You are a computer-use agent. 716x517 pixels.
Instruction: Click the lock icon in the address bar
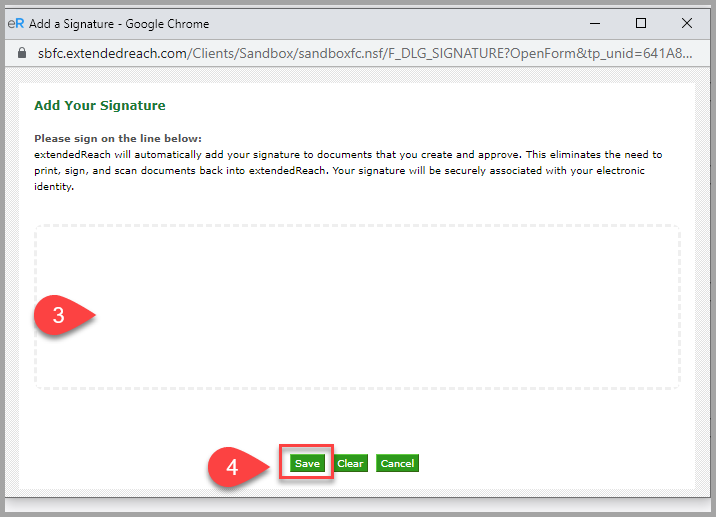click(x=22, y=53)
